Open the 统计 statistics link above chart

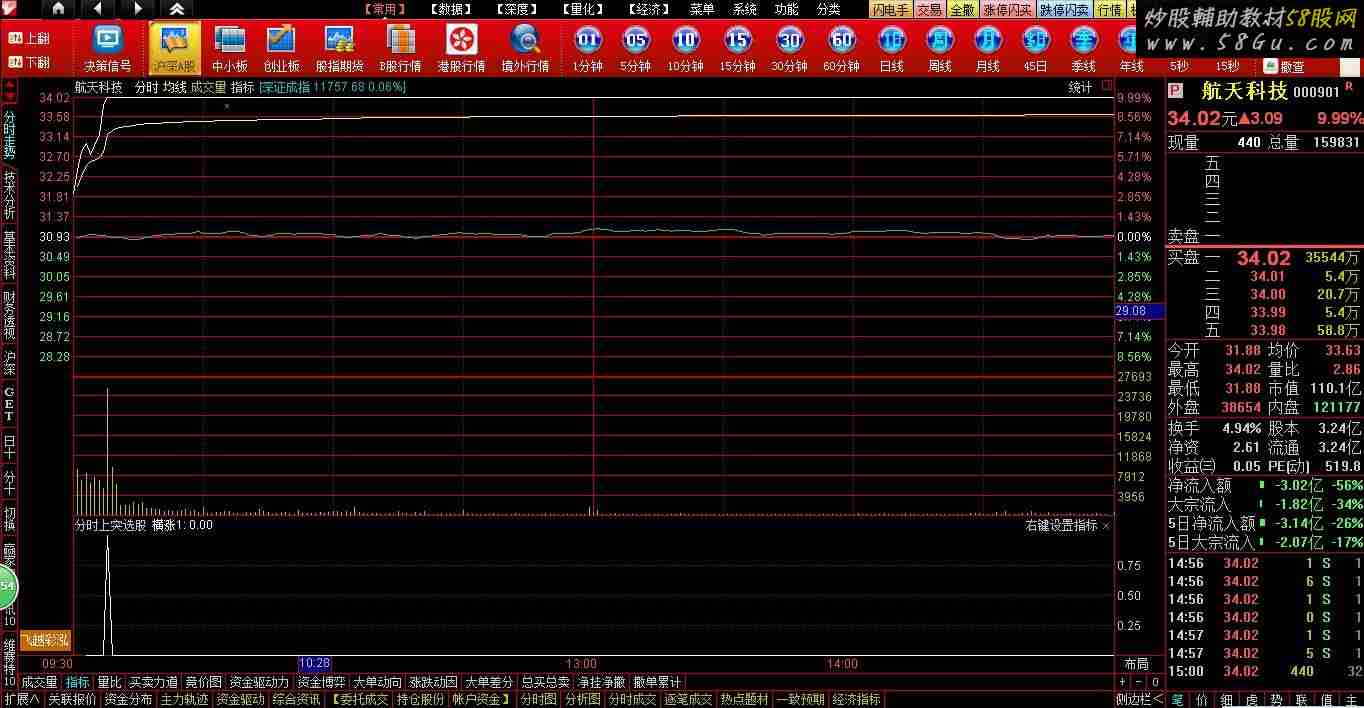click(1080, 87)
